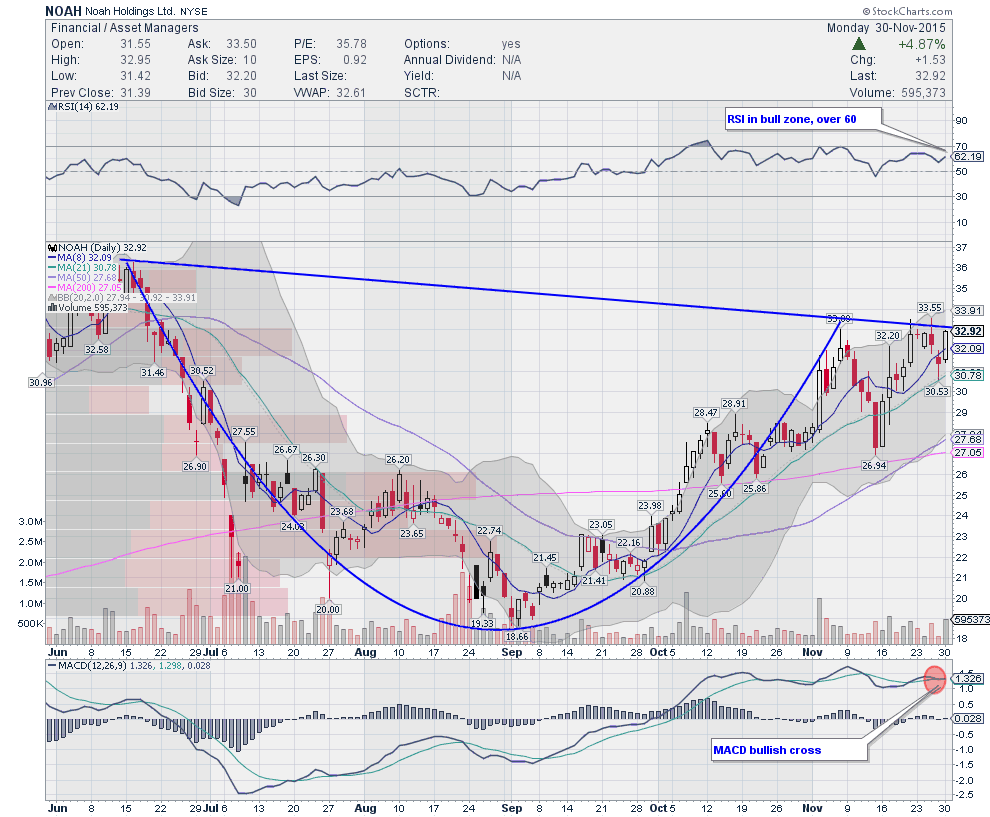
Task: Click the P/E ratio value 35.78
Action: pos(351,44)
